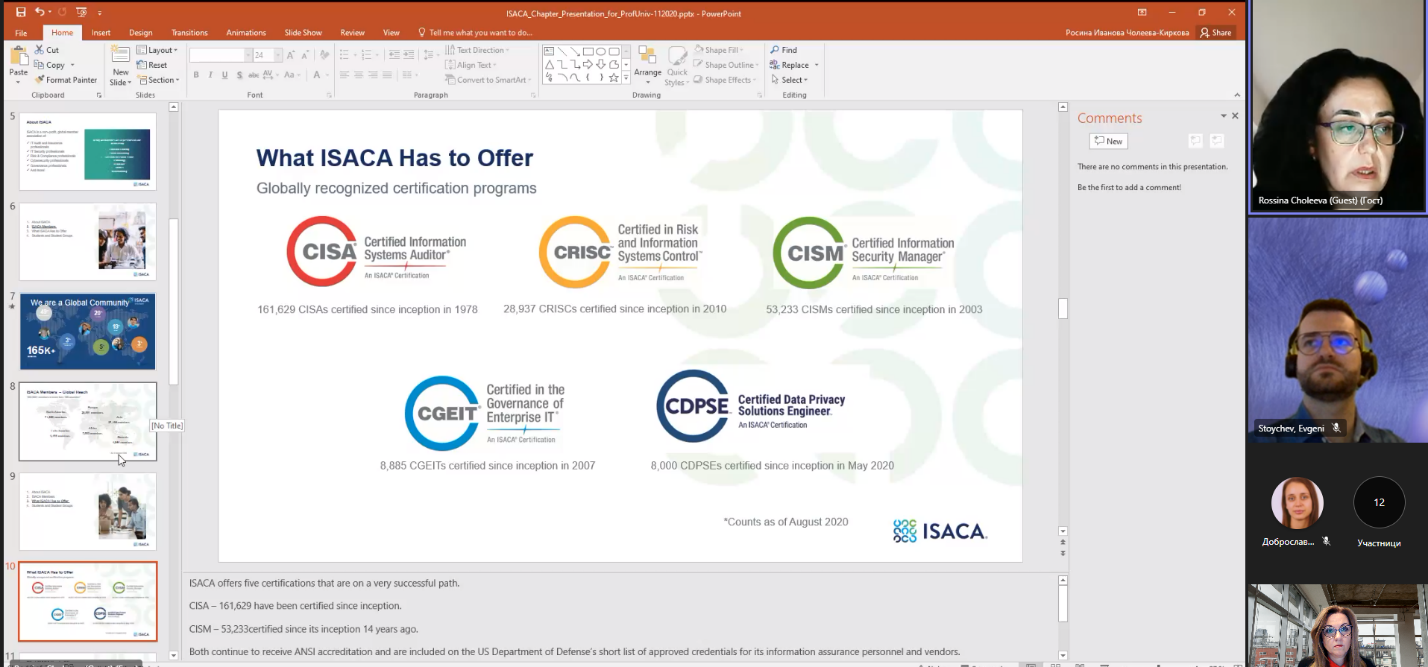Toggle center text alignment

pyautogui.click(x=358, y=75)
